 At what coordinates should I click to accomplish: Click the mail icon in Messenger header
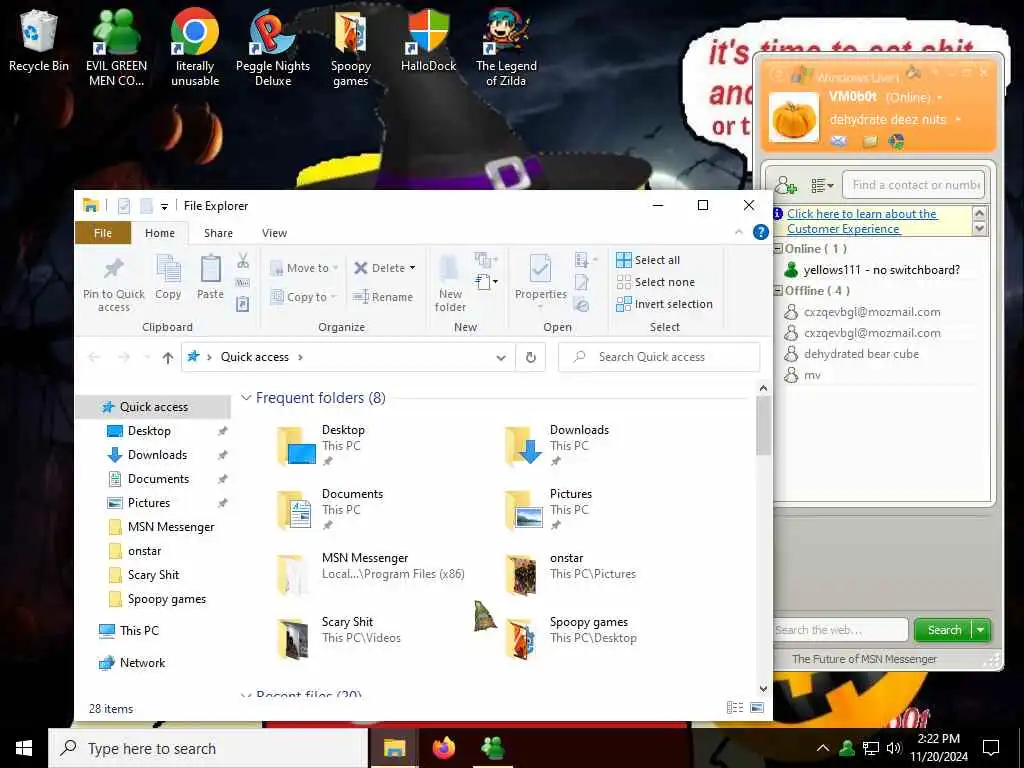pyautogui.click(x=839, y=141)
